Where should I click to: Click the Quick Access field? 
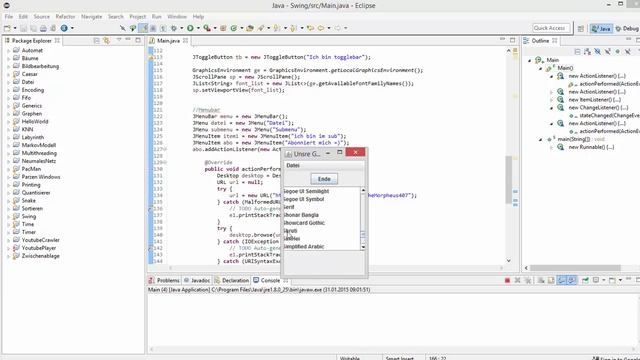pos(551,28)
